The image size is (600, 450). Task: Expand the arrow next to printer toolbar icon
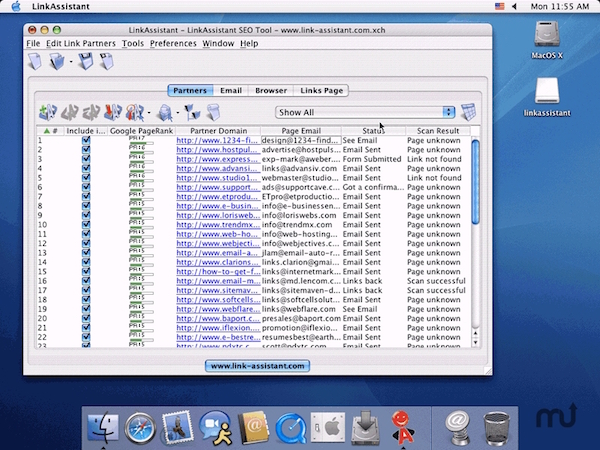[176, 113]
